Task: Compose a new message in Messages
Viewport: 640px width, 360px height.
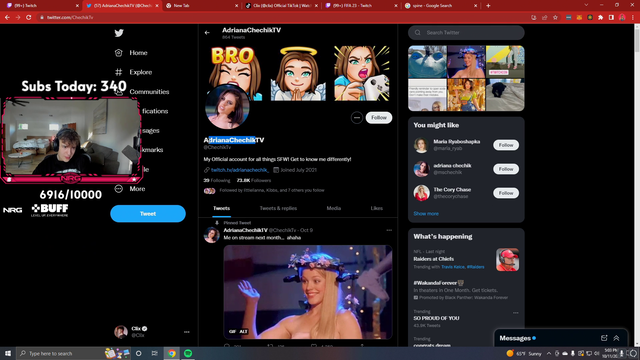Action: coord(604,338)
